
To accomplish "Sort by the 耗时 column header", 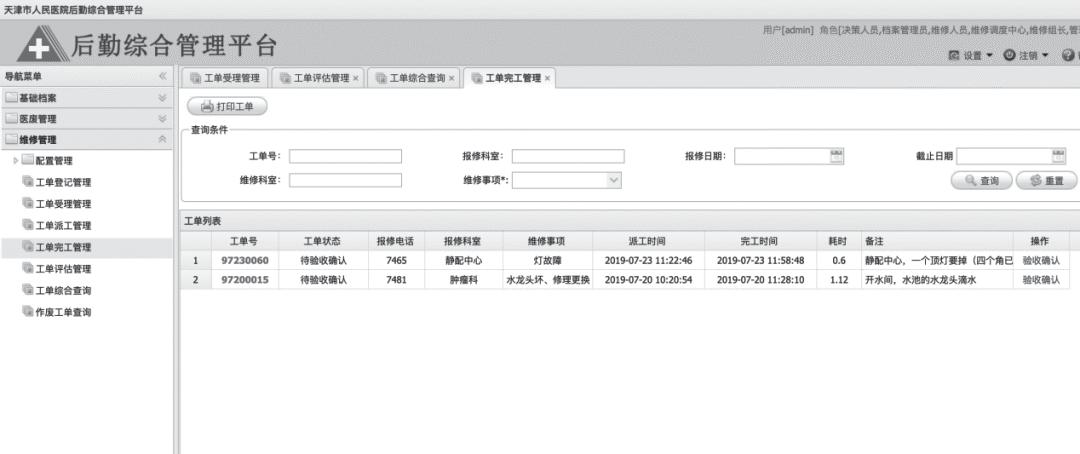I will pos(838,242).
